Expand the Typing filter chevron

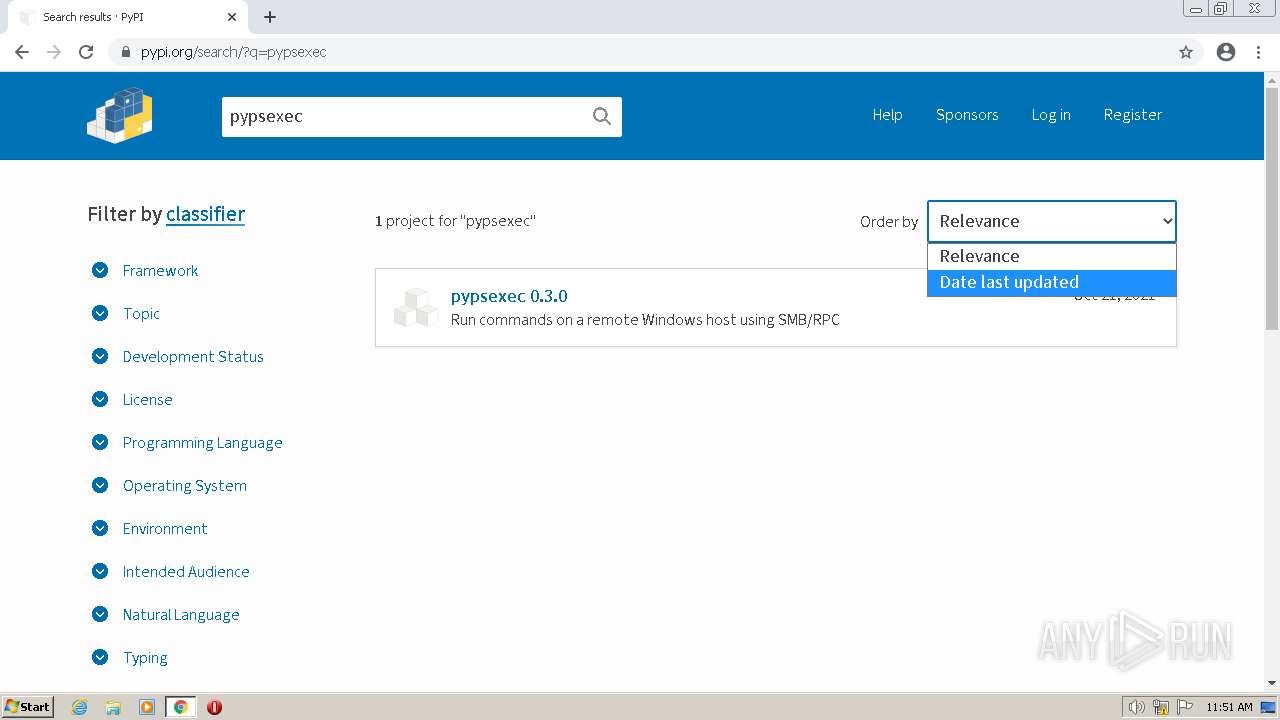click(100, 657)
